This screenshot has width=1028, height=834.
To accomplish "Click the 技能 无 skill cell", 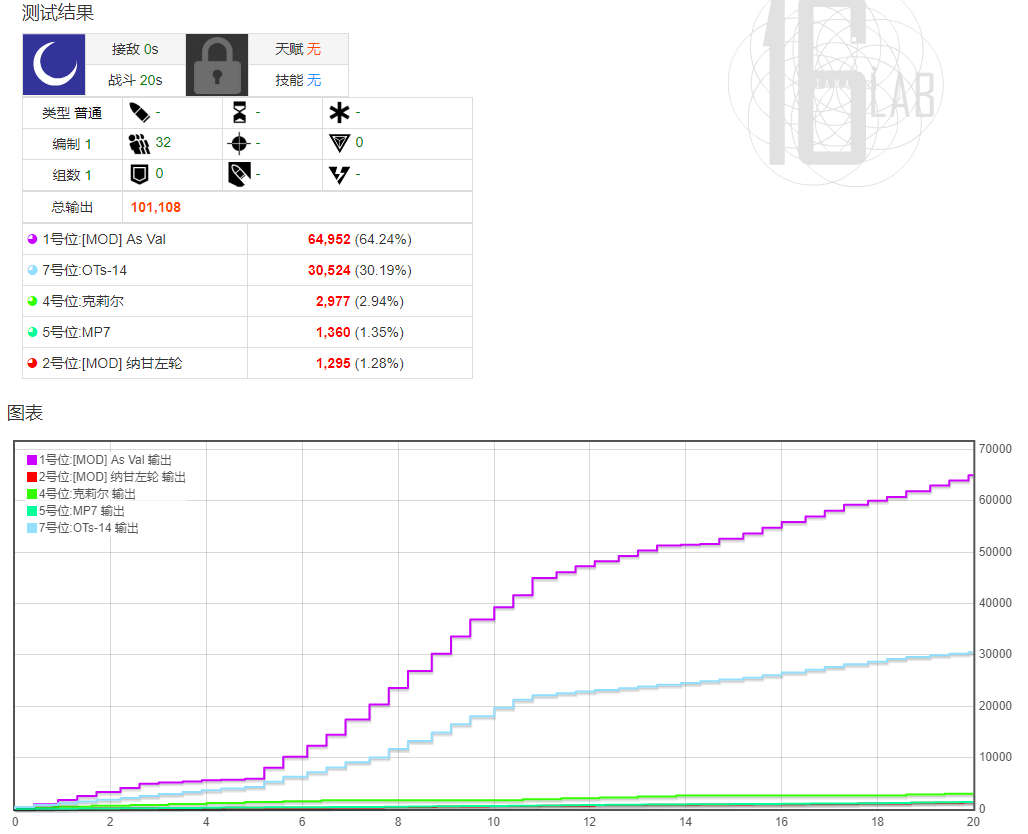I will click(x=298, y=80).
